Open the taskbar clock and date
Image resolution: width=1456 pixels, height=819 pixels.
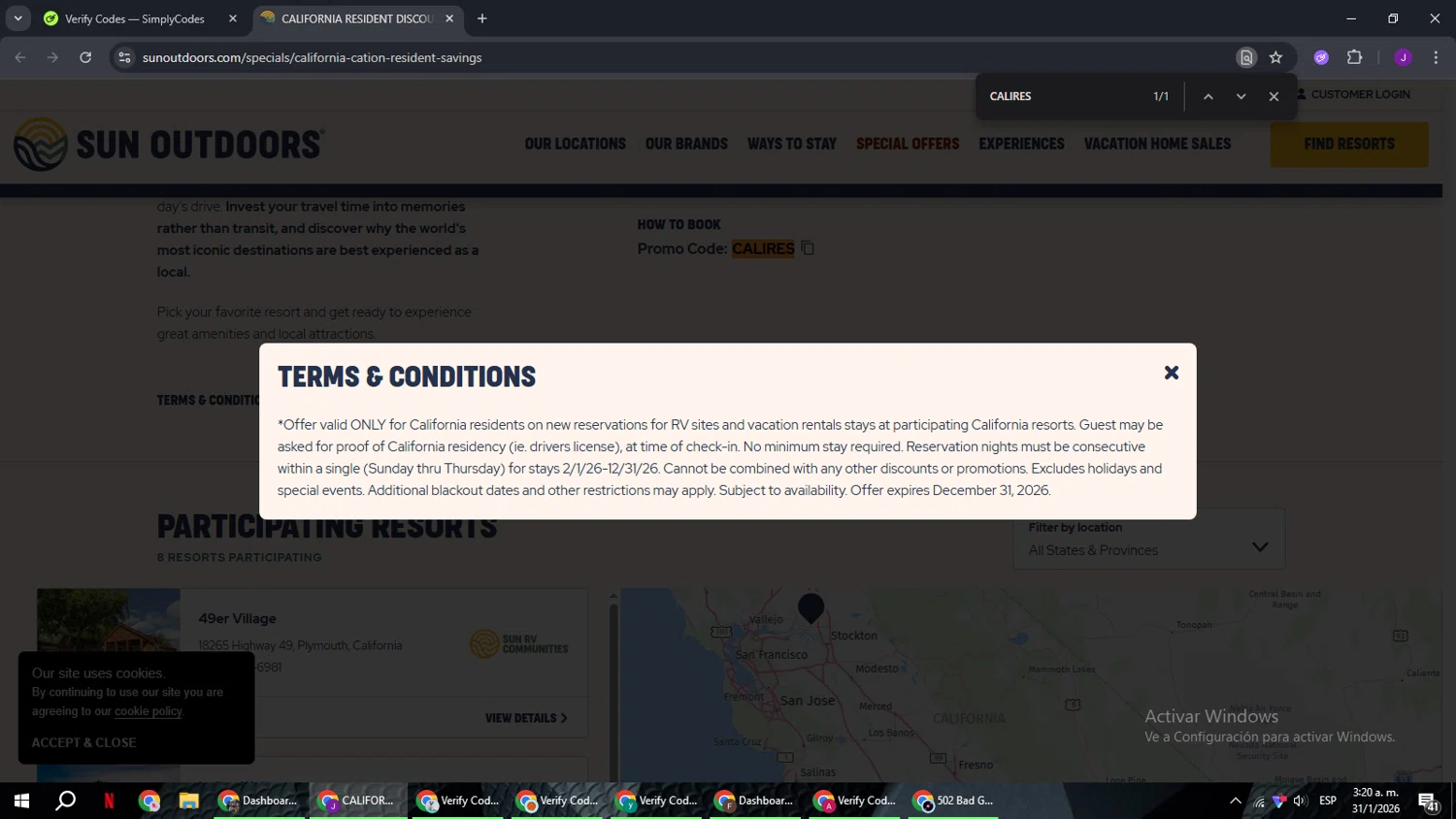tap(1375, 801)
